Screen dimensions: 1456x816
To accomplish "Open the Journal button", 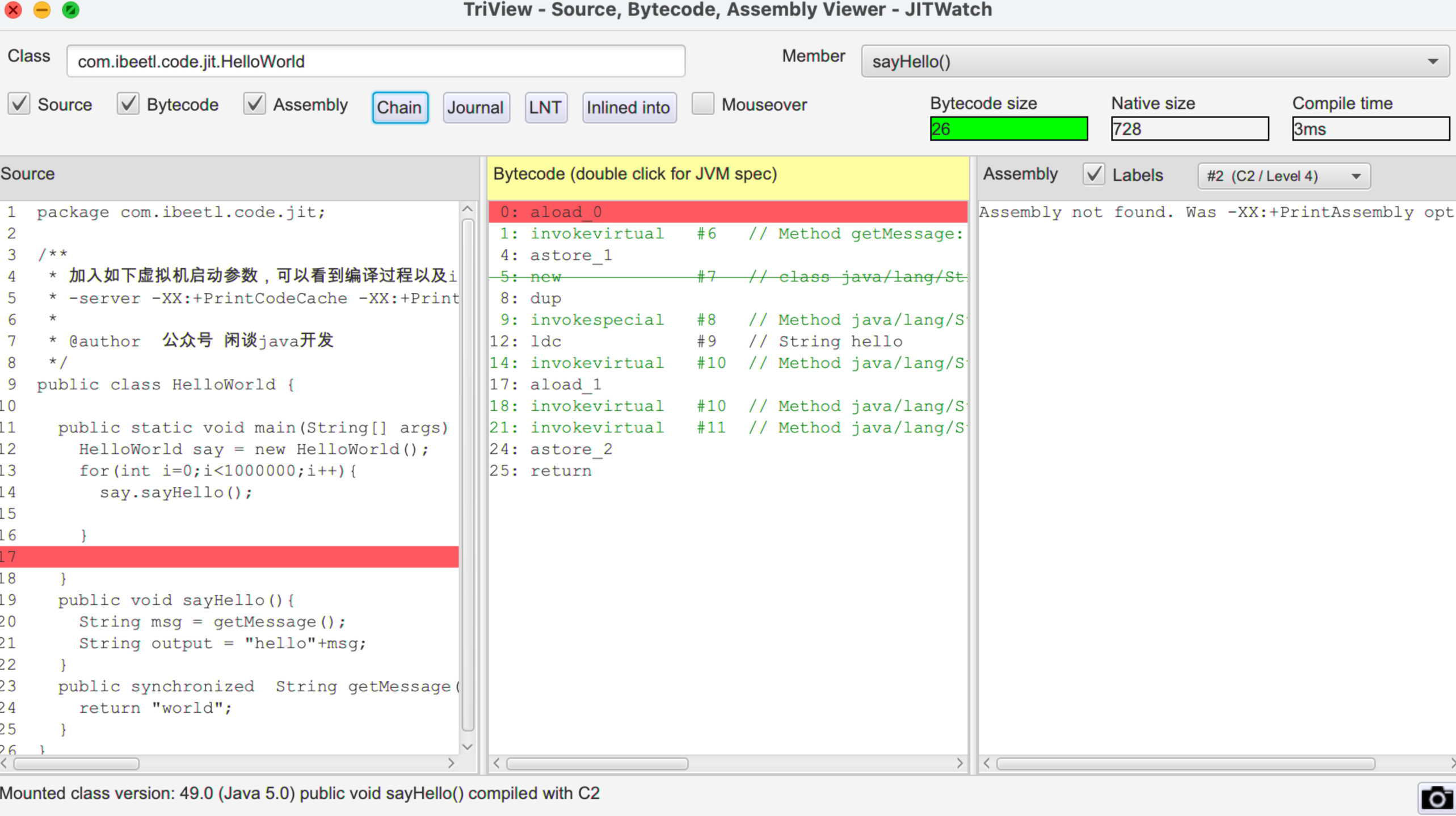I will tap(475, 107).
